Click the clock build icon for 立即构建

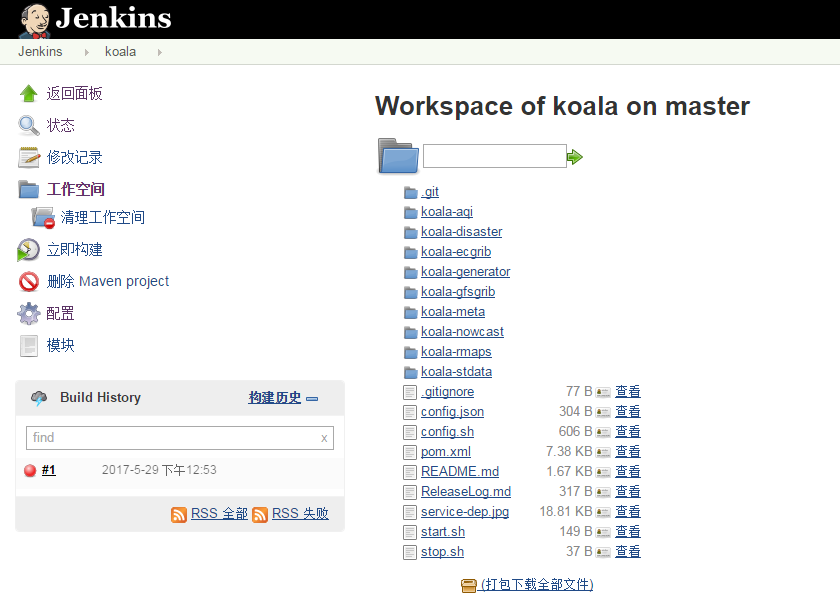tap(28, 250)
